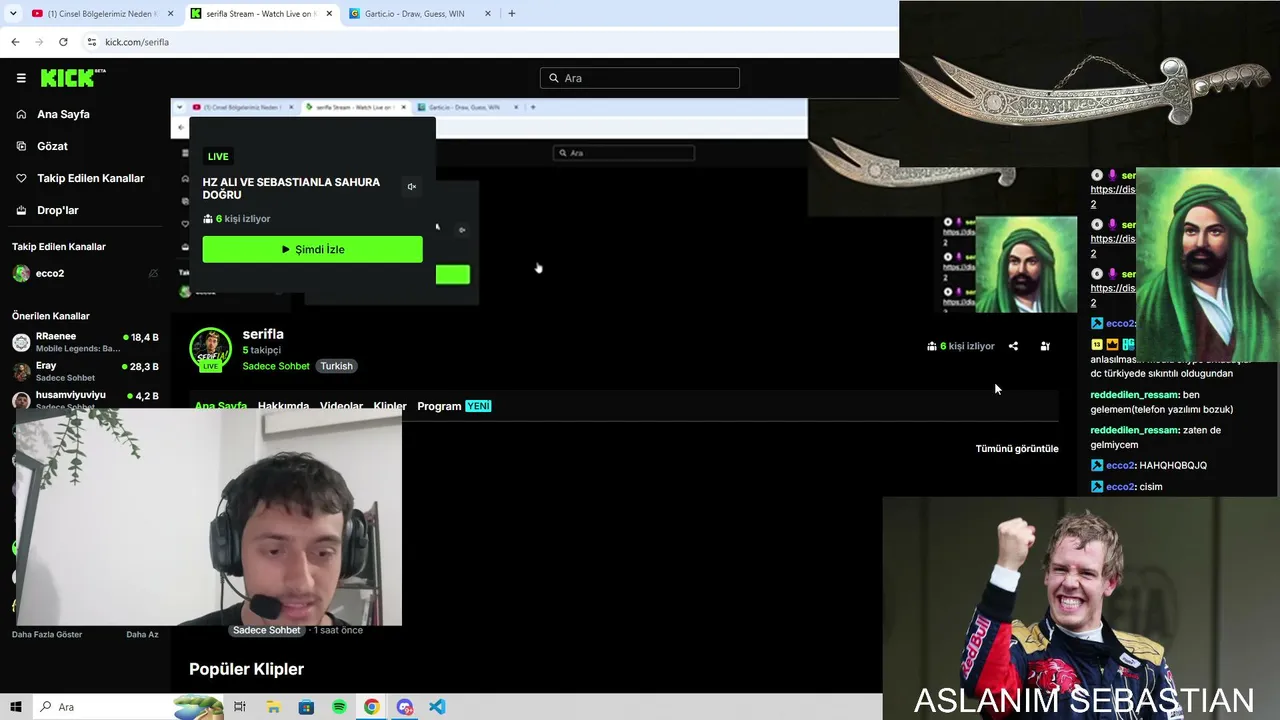The width and height of the screenshot is (1280, 720).
Task: Click Daha Az to show fewer channels
Action: (142, 634)
